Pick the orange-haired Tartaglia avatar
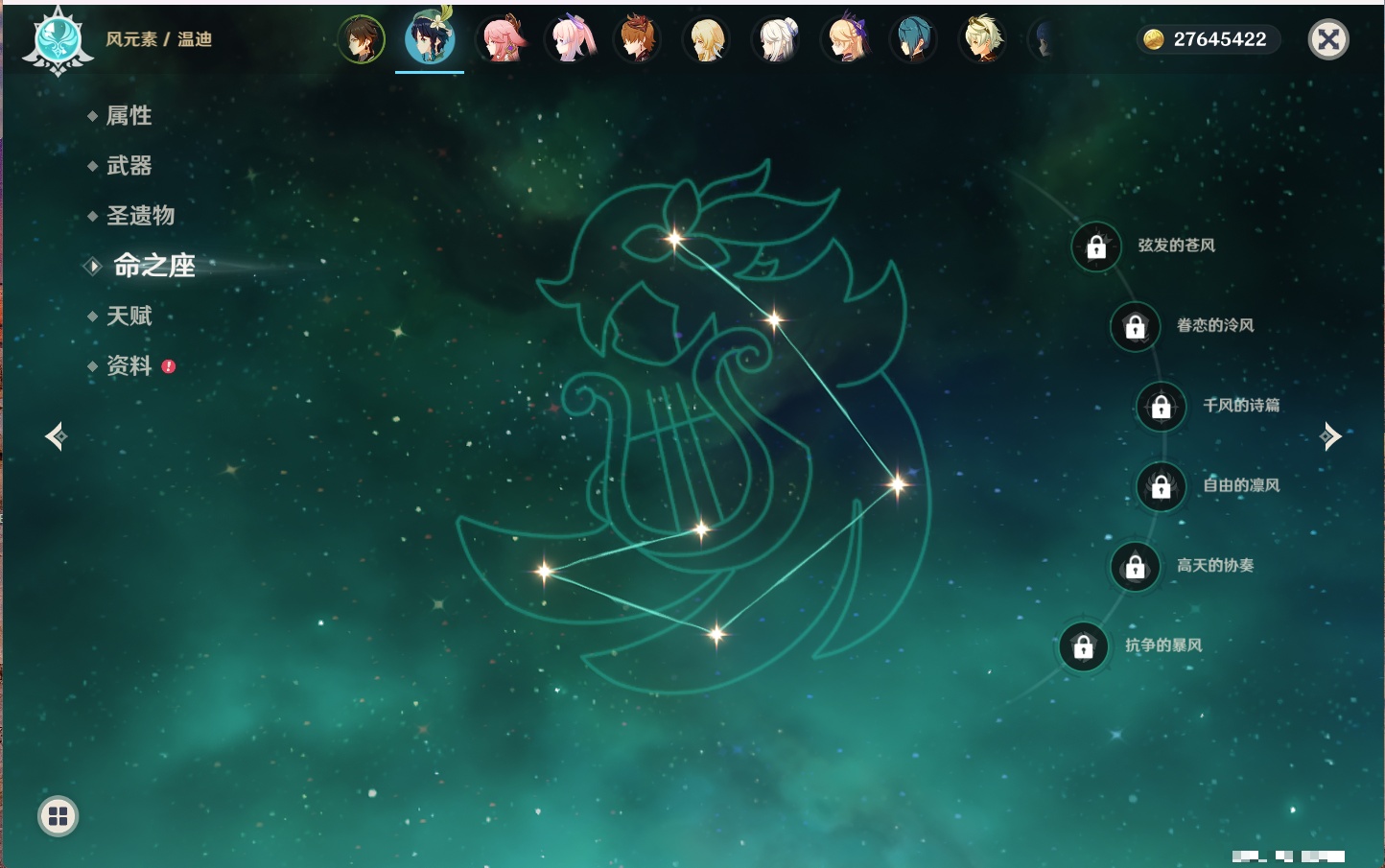The height and width of the screenshot is (868, 1385). tap(638, 39)
